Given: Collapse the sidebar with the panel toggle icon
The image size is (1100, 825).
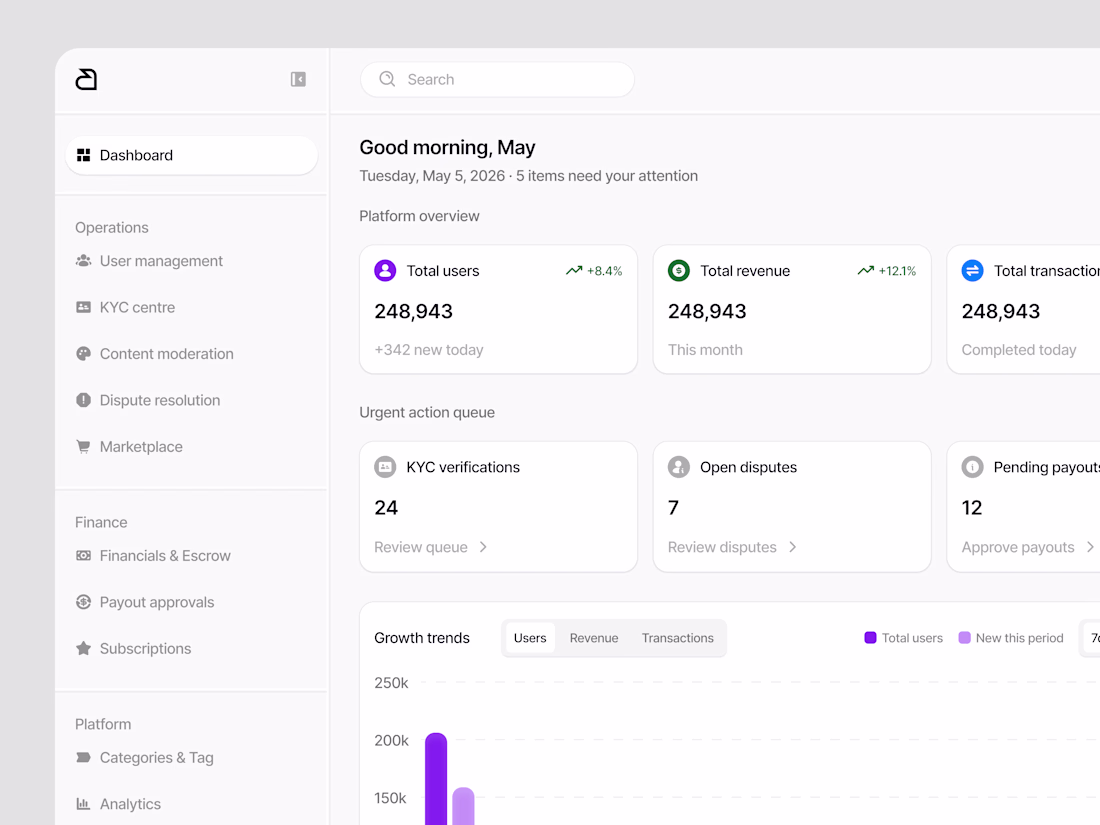Looking at the screenshot, I should click(298, 79).
